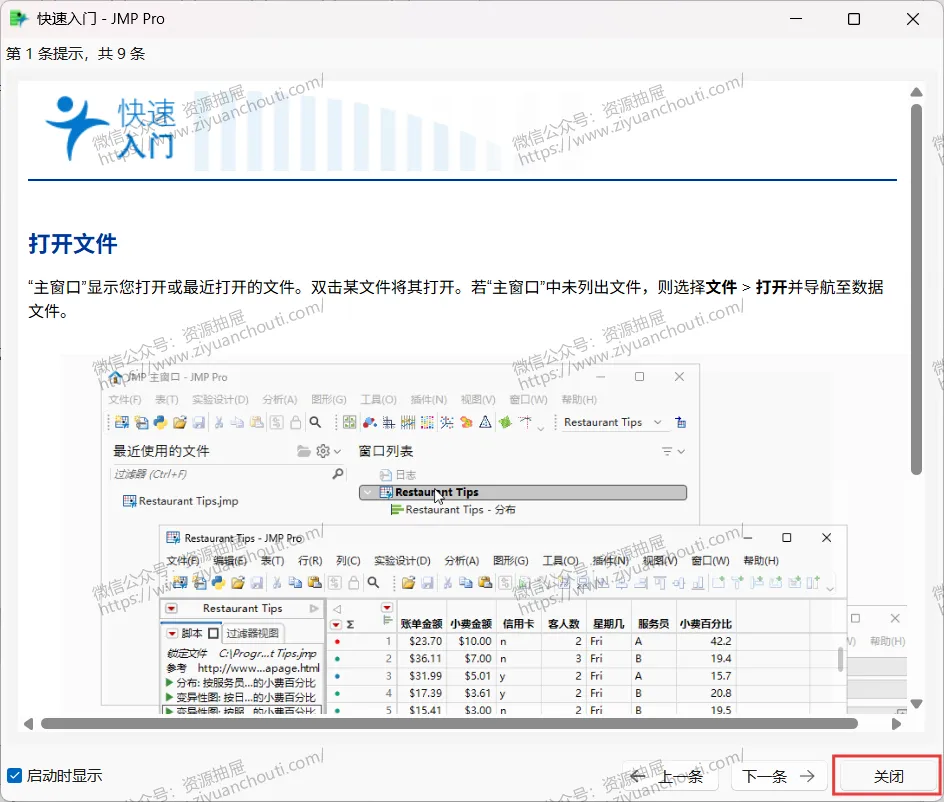The image size is (944, 802).
Task: Maximize the 快速入门 window
Action: [x=854, y=19]
